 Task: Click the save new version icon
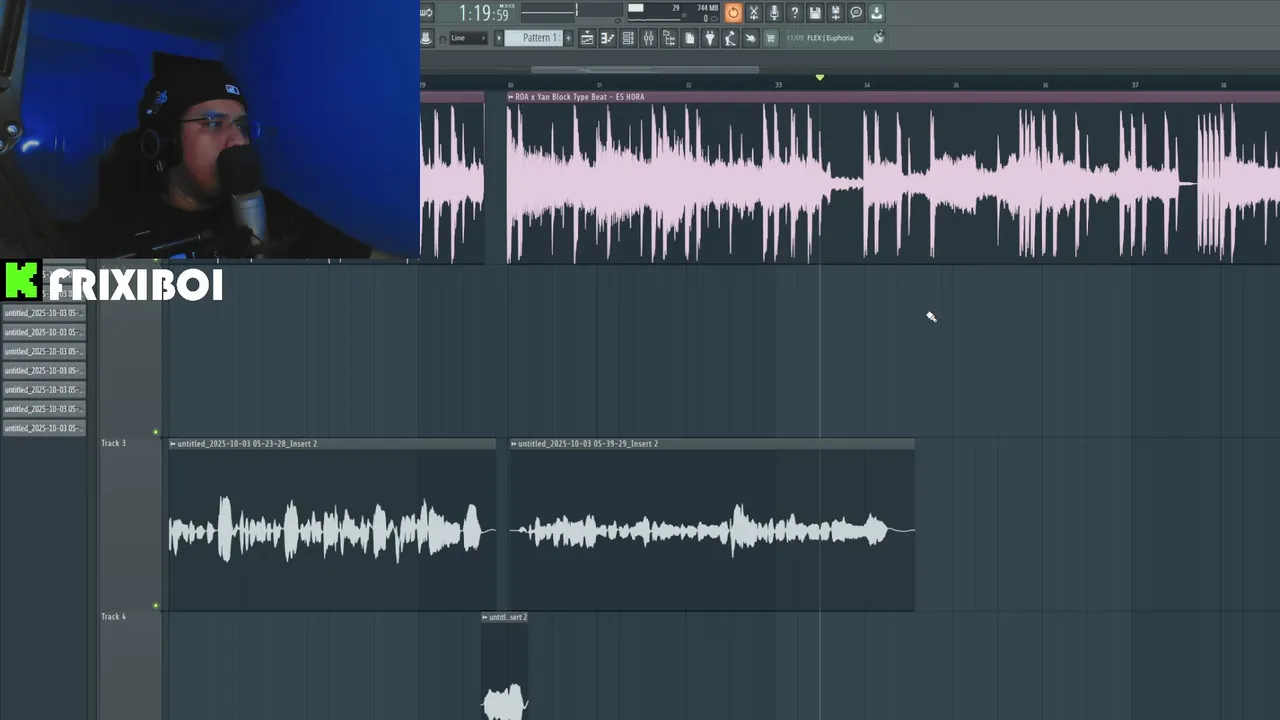(836, 13)
